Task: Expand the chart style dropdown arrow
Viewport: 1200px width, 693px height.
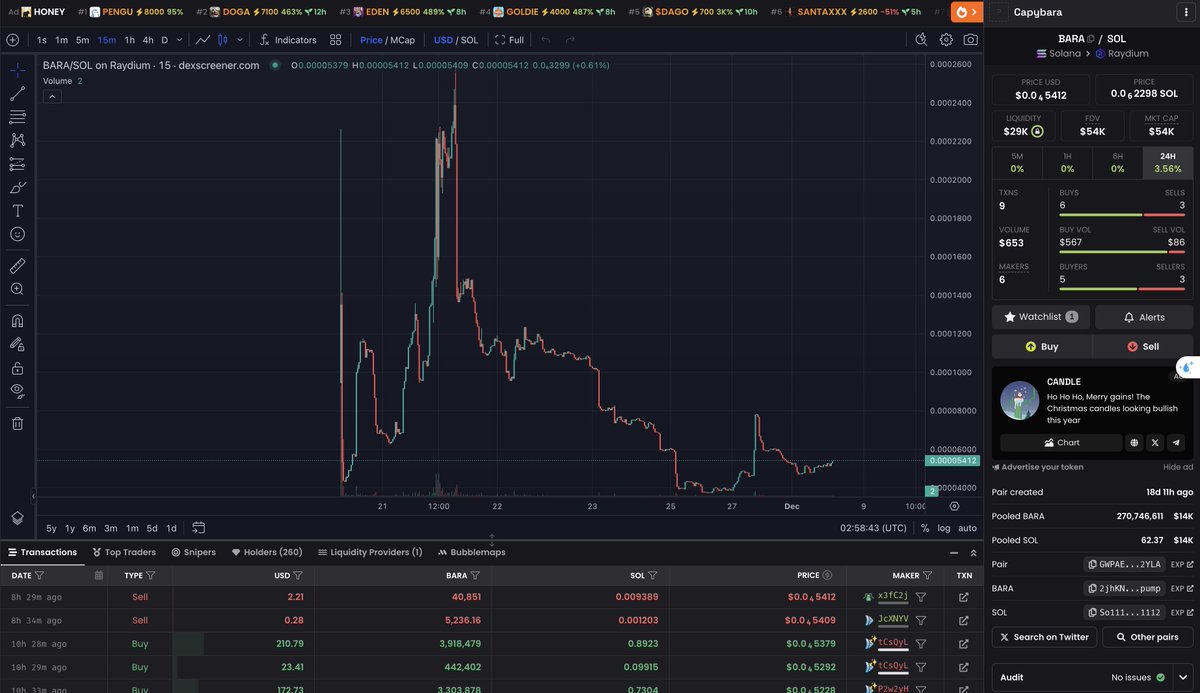Action: pyautogui.click(x=240, y=40)
